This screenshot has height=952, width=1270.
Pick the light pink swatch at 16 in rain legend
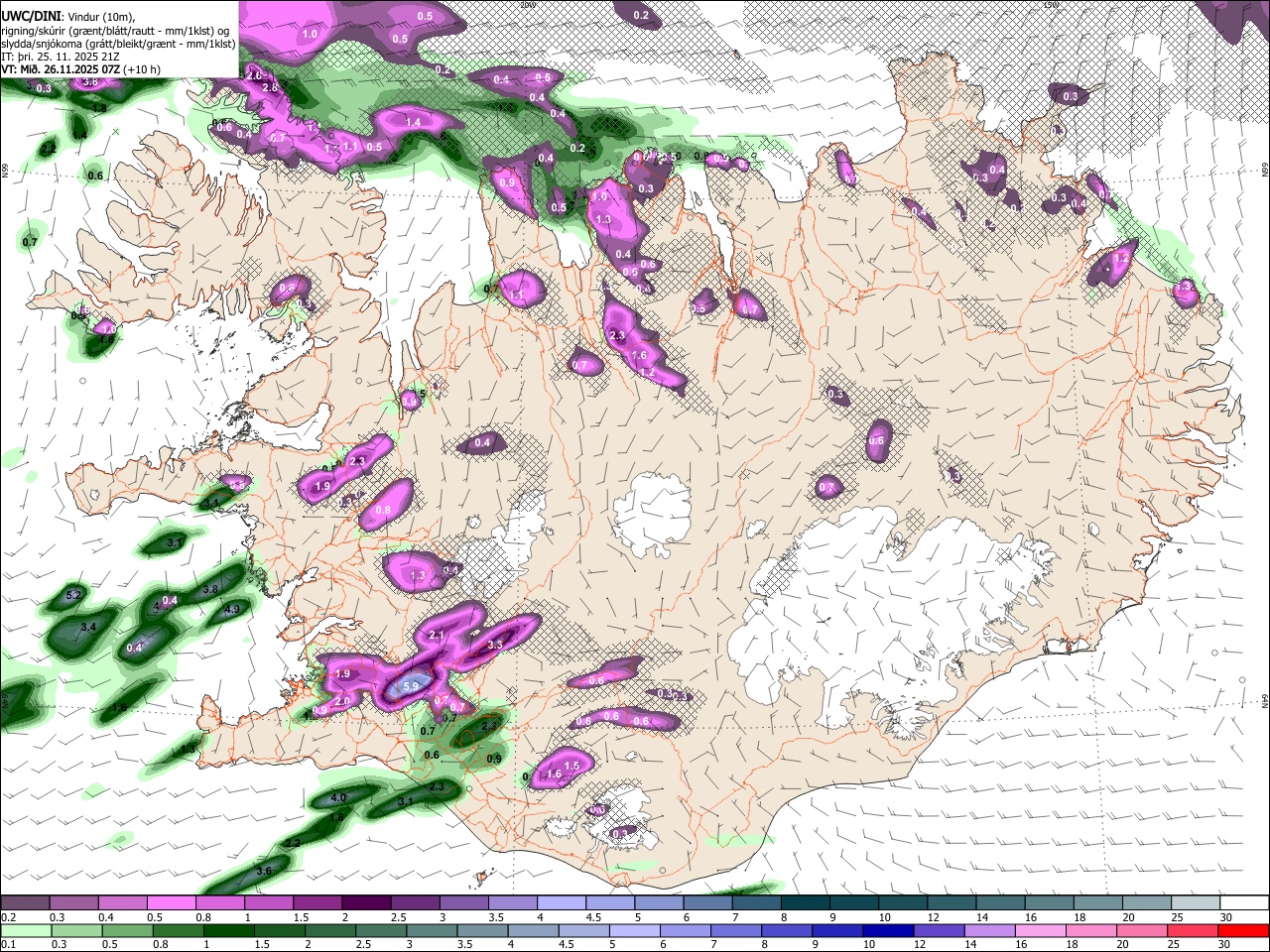(x=1041, y=931)
